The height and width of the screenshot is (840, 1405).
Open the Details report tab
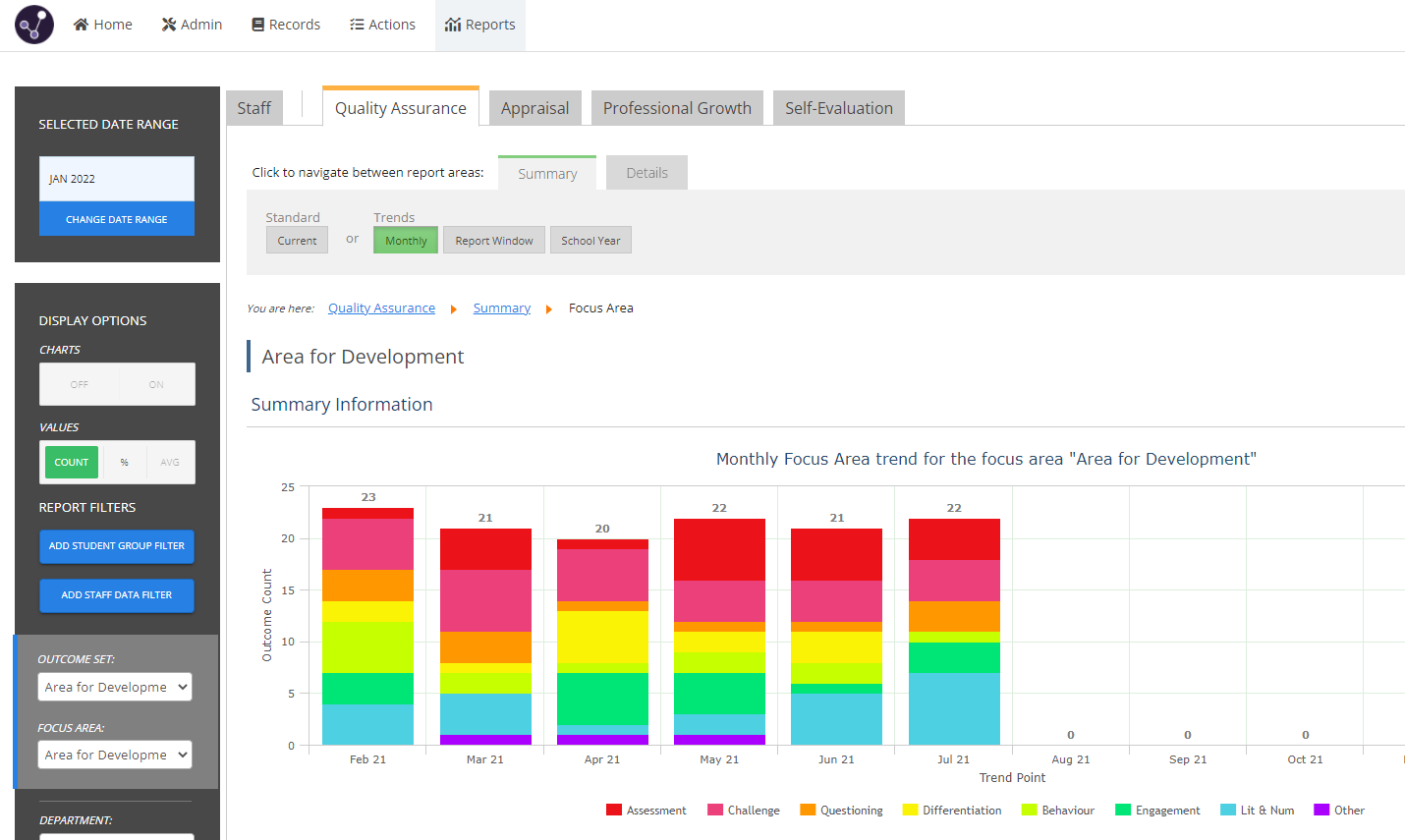pyautogui.click(x=646, y=173)
